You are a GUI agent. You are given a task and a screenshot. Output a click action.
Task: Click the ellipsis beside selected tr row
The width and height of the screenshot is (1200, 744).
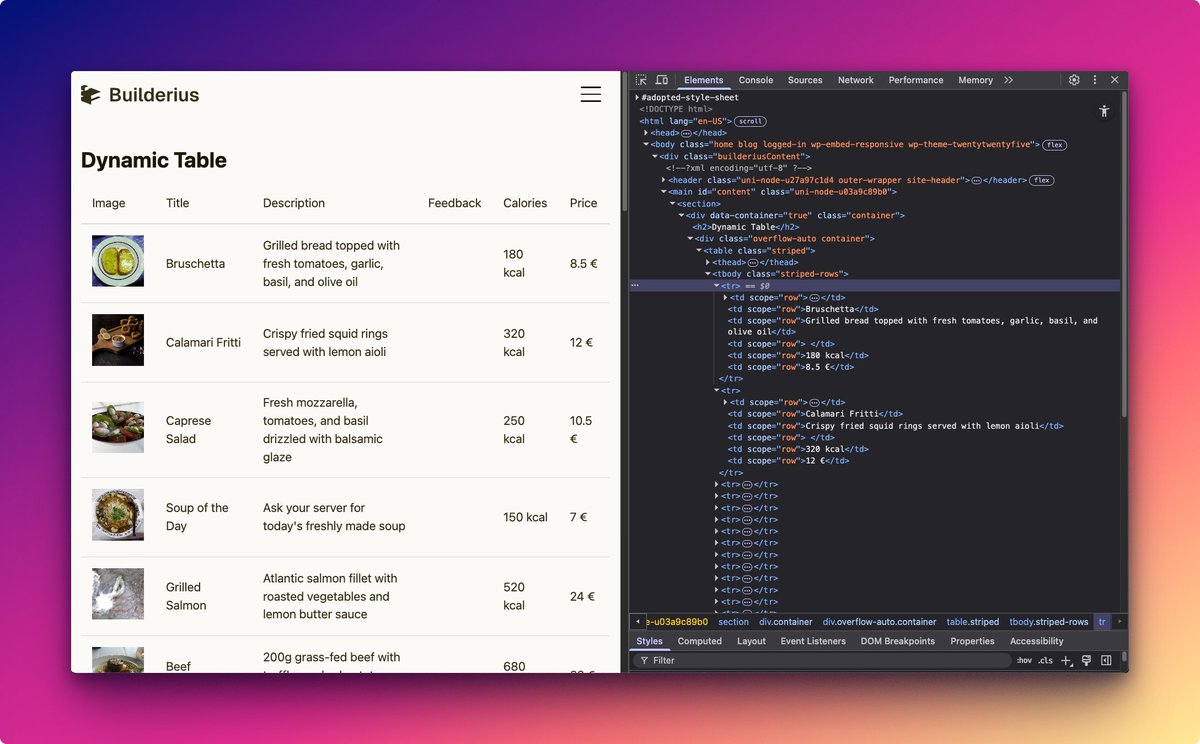[x=634, y=285]
